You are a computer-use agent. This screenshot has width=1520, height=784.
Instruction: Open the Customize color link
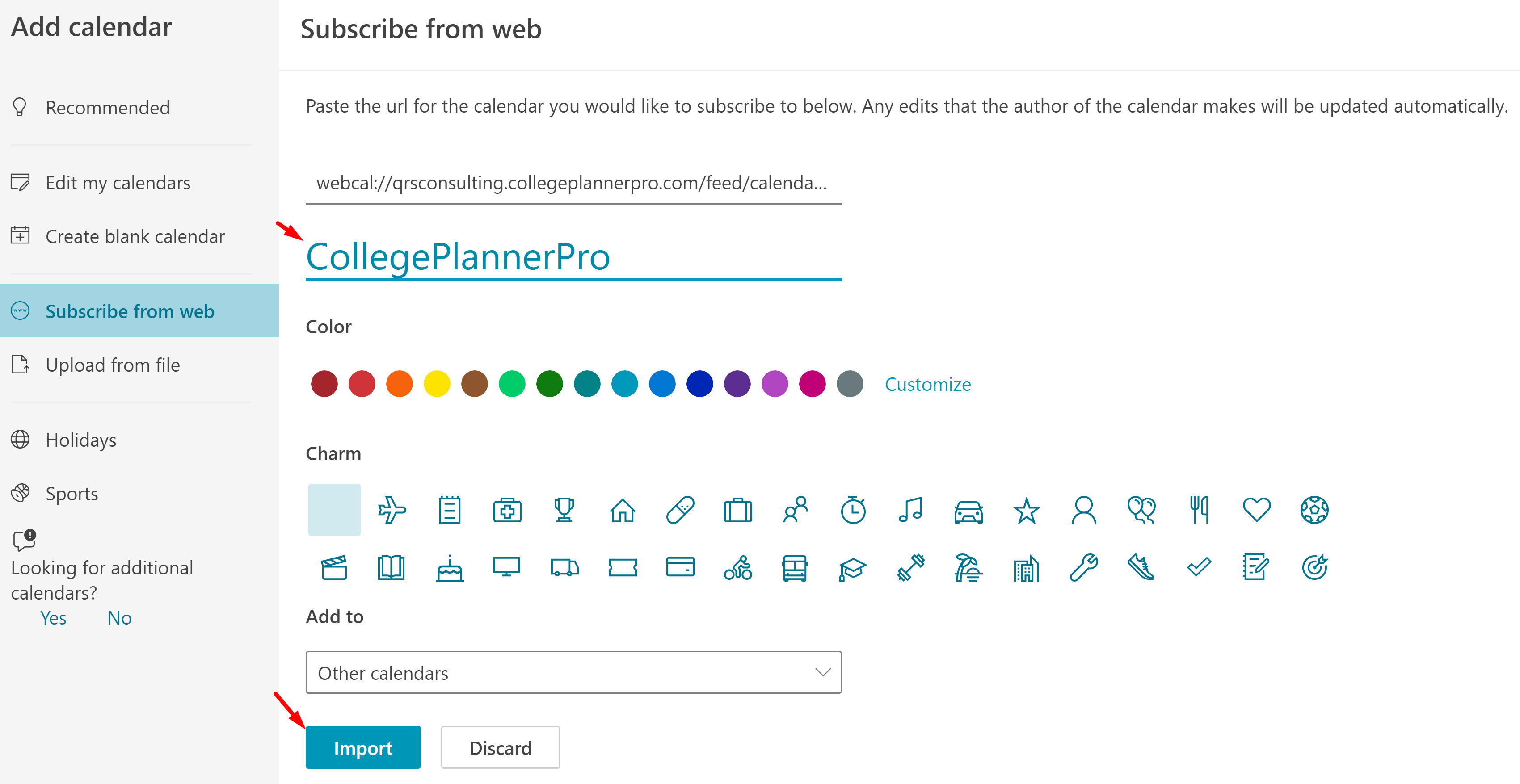coord(927,384)
